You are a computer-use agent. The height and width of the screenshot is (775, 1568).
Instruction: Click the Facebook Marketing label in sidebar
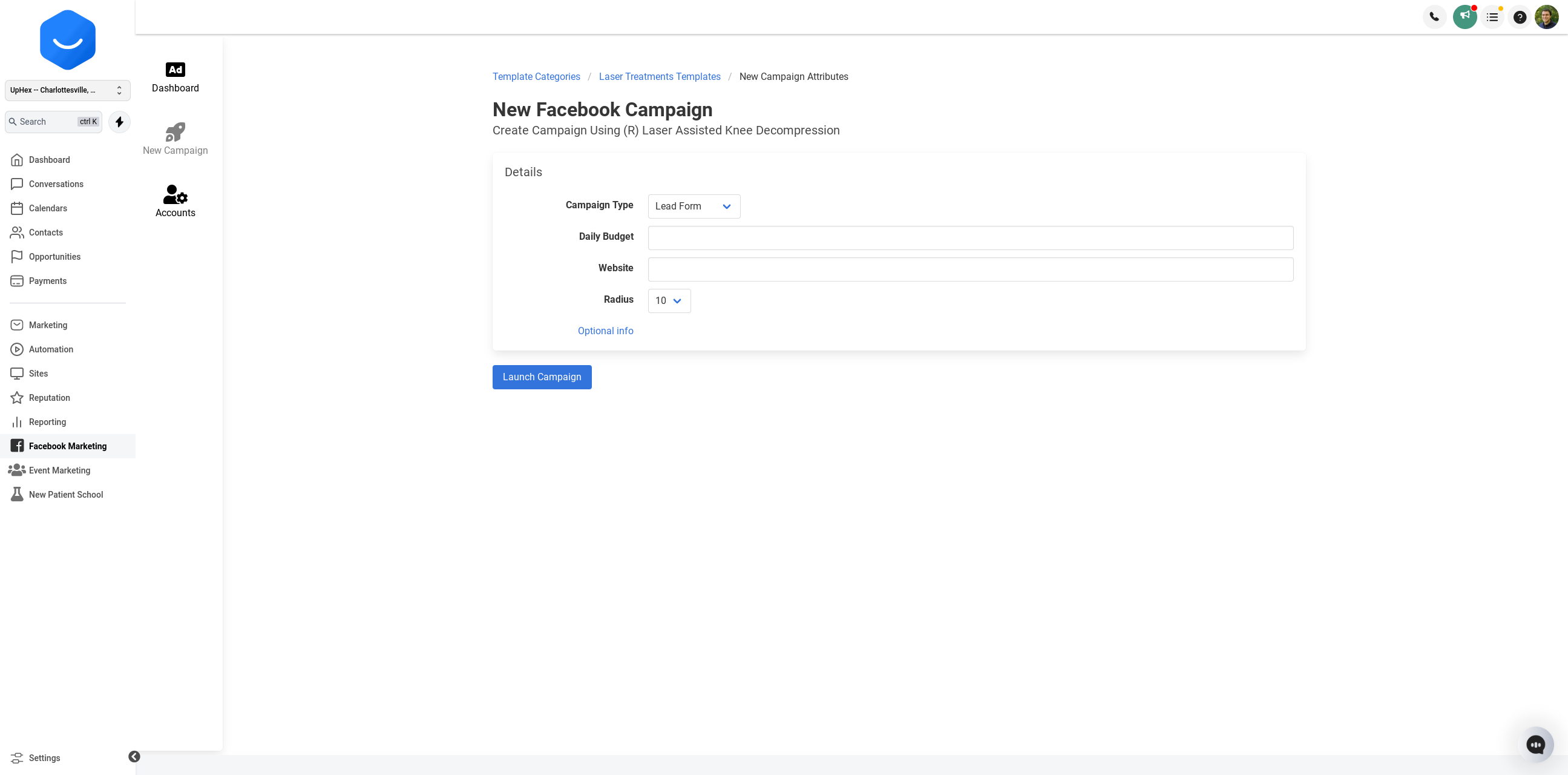tap(68, 446)
